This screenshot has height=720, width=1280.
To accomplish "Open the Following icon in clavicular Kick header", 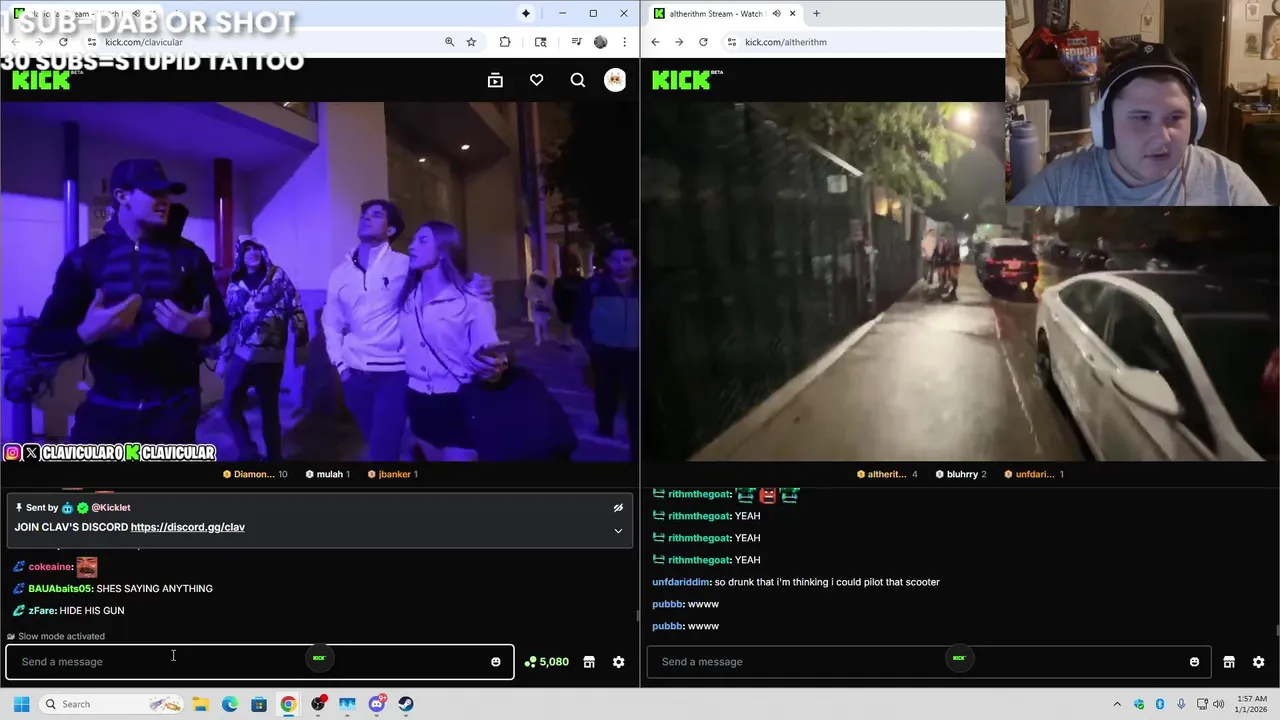I will [x=495, y=80].
